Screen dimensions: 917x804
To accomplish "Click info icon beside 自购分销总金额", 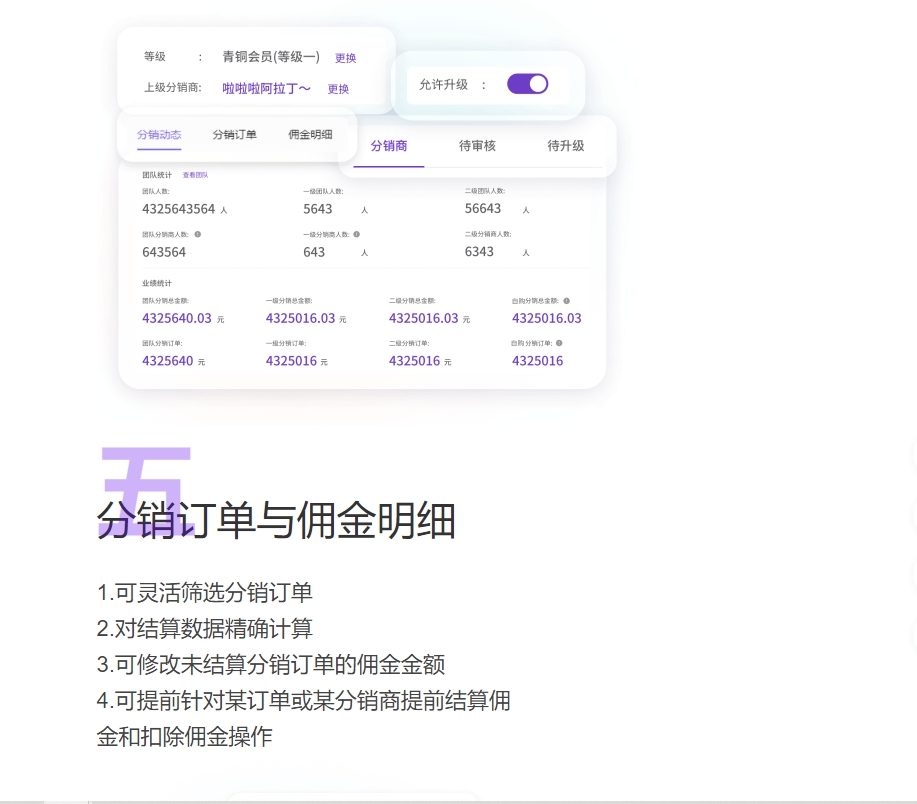I will point(567,301).
